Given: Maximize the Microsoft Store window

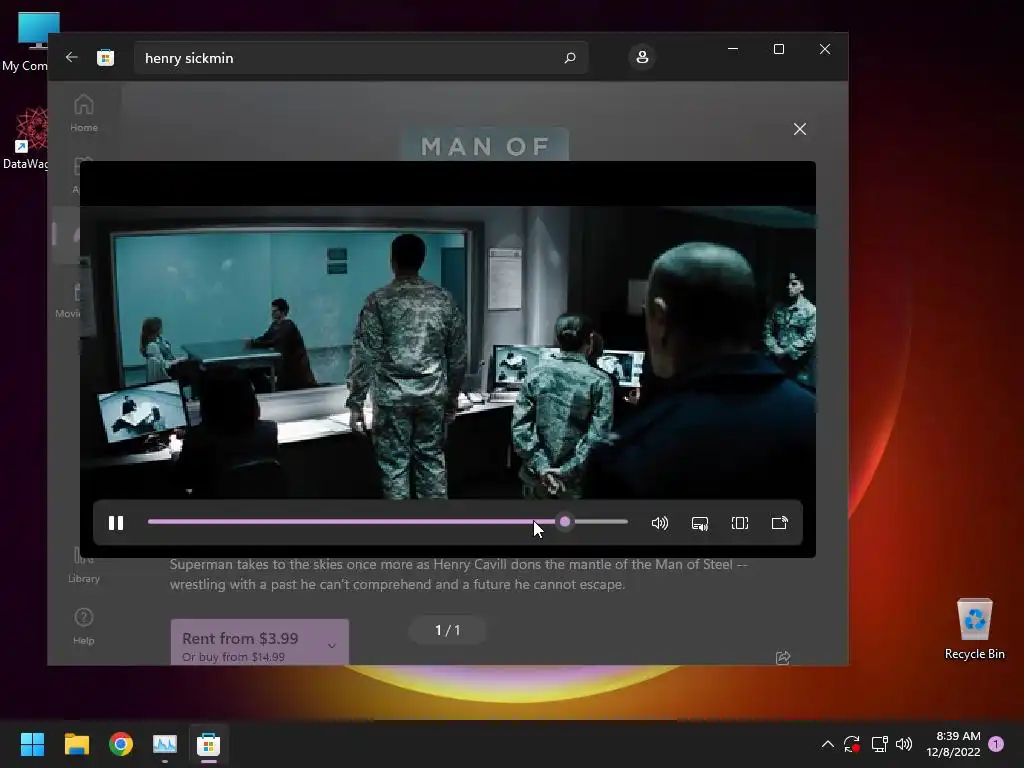Looking at the screenshot, I should tap(778, 49).
